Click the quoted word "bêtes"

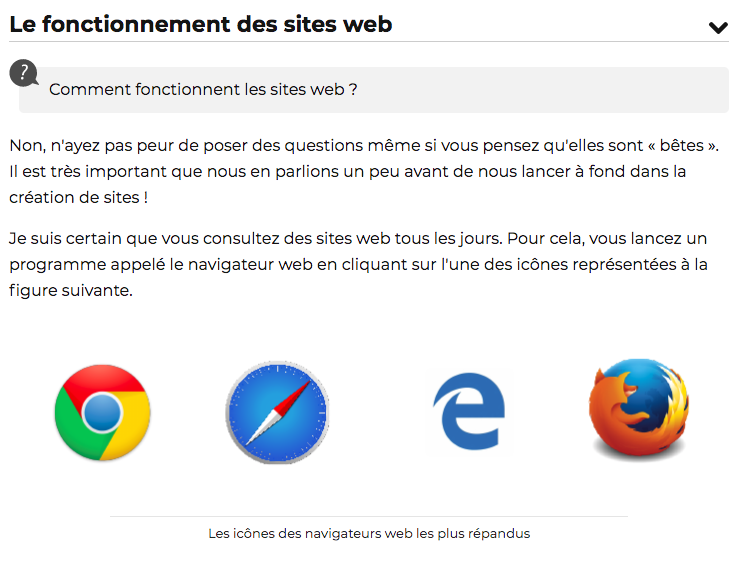(x=681, y=145)
